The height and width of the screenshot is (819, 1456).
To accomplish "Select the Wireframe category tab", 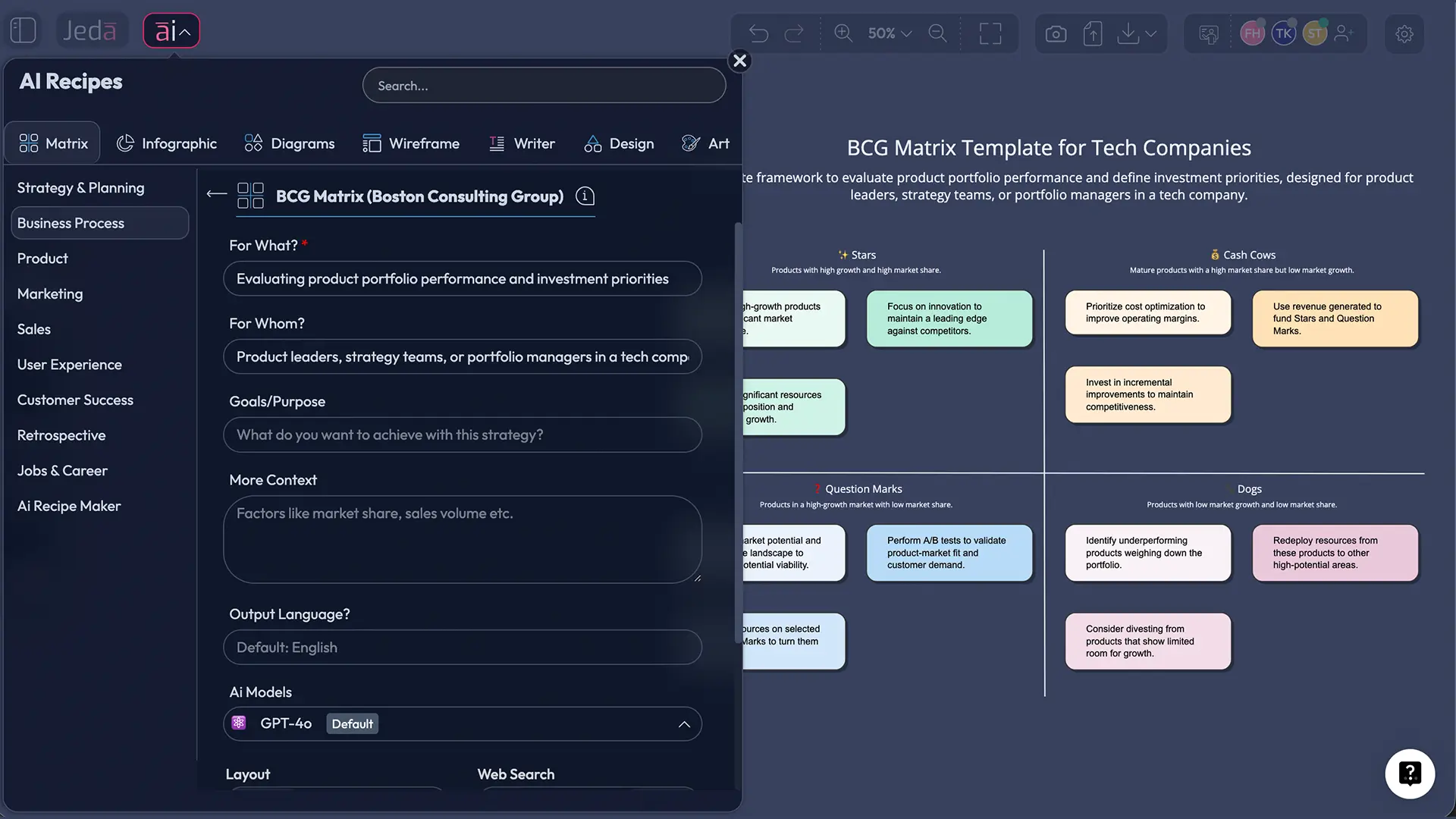I will 412,143.
